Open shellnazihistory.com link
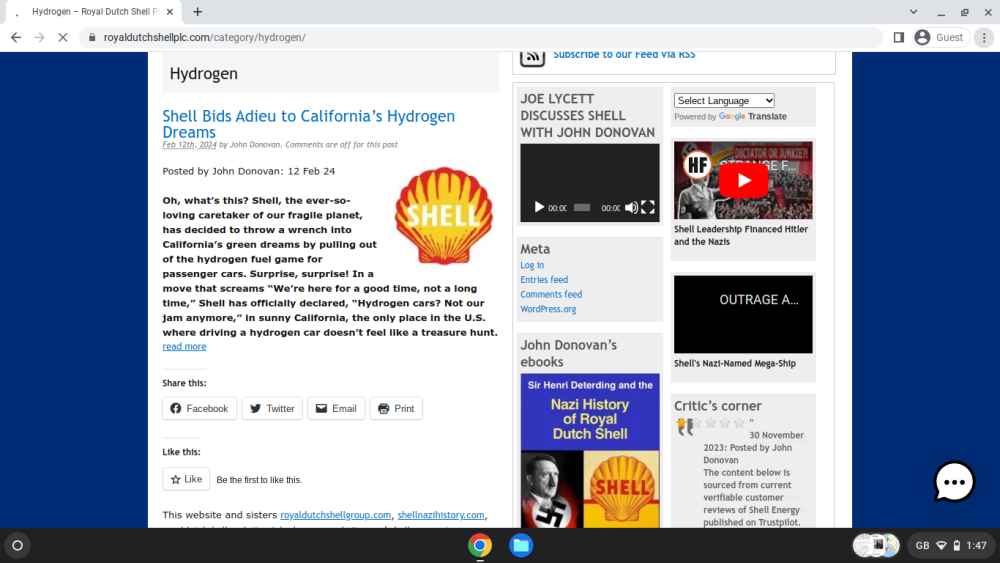 (441, 515)
